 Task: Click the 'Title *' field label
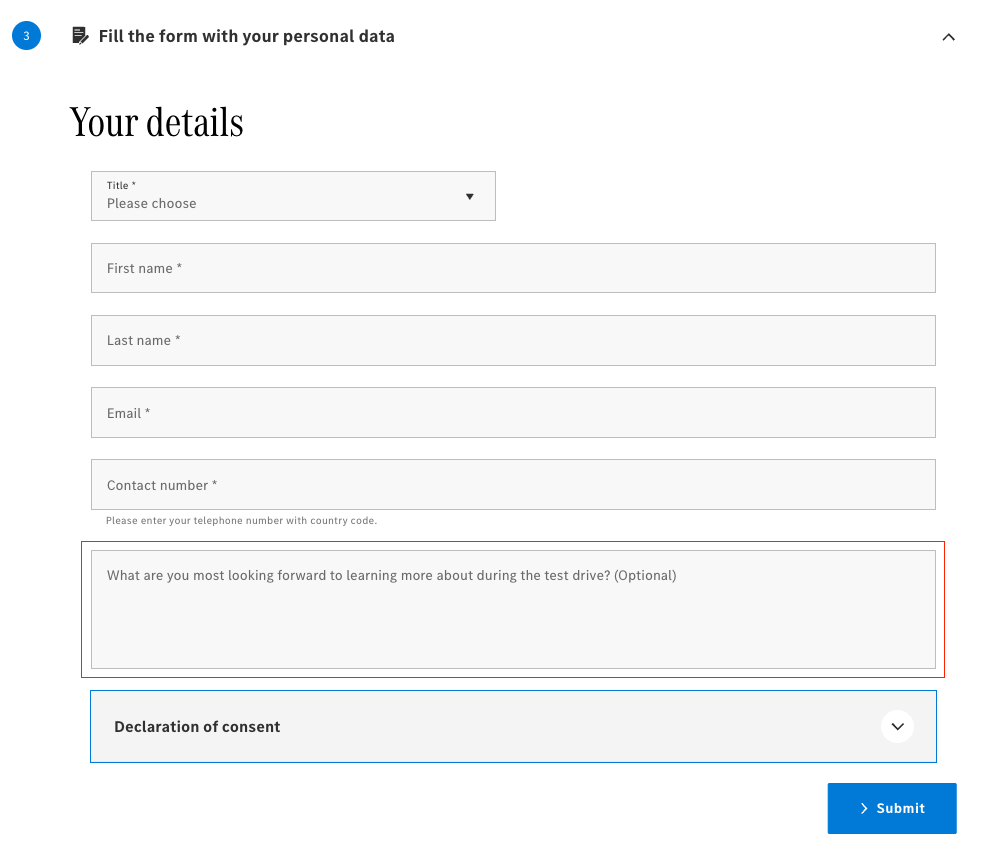[121, 185]
